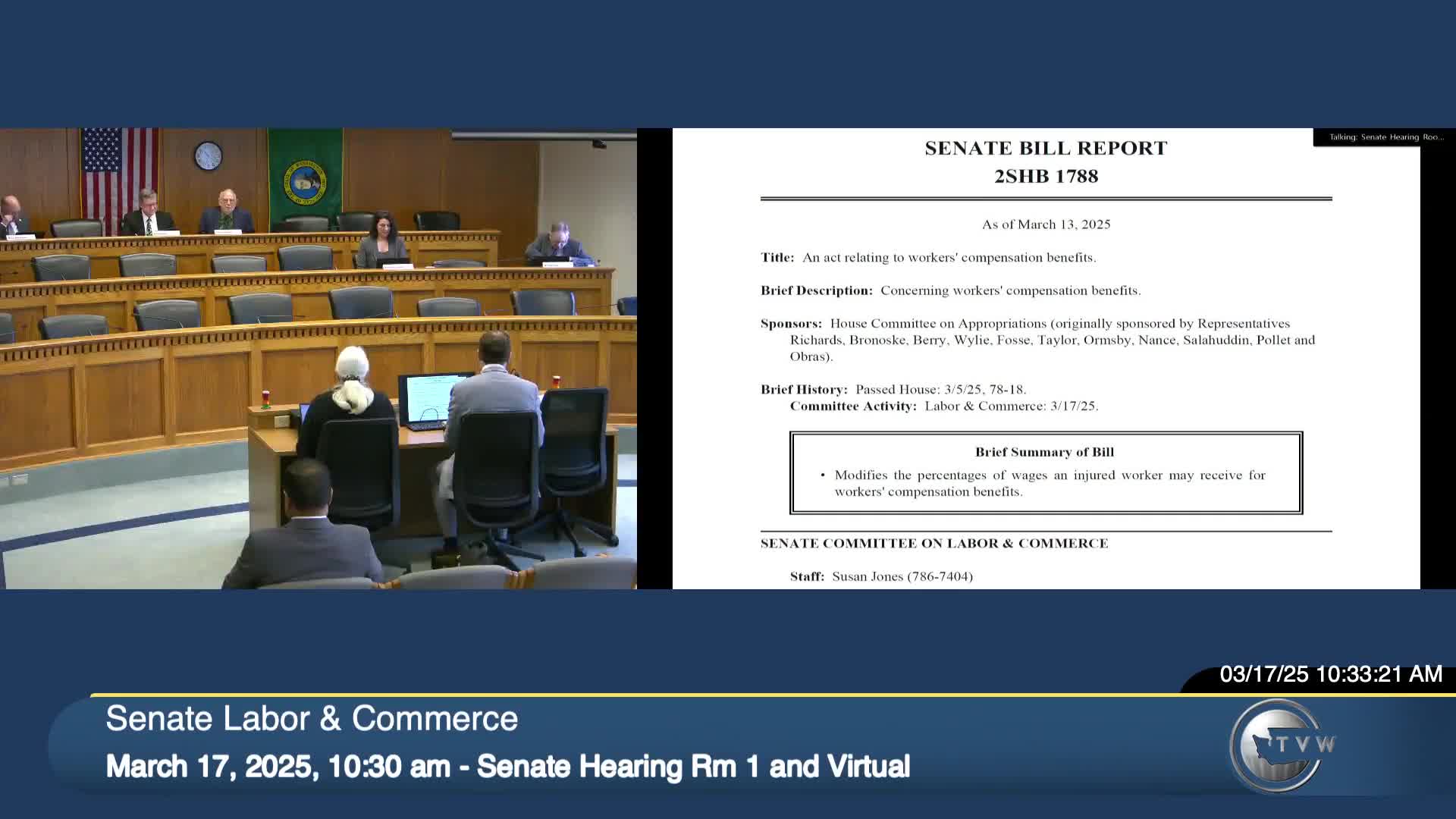Screen dimensions: 1456x819
Task: Click the 'As of March 13, 2025' date text
Action: (x=1046, y=224)
